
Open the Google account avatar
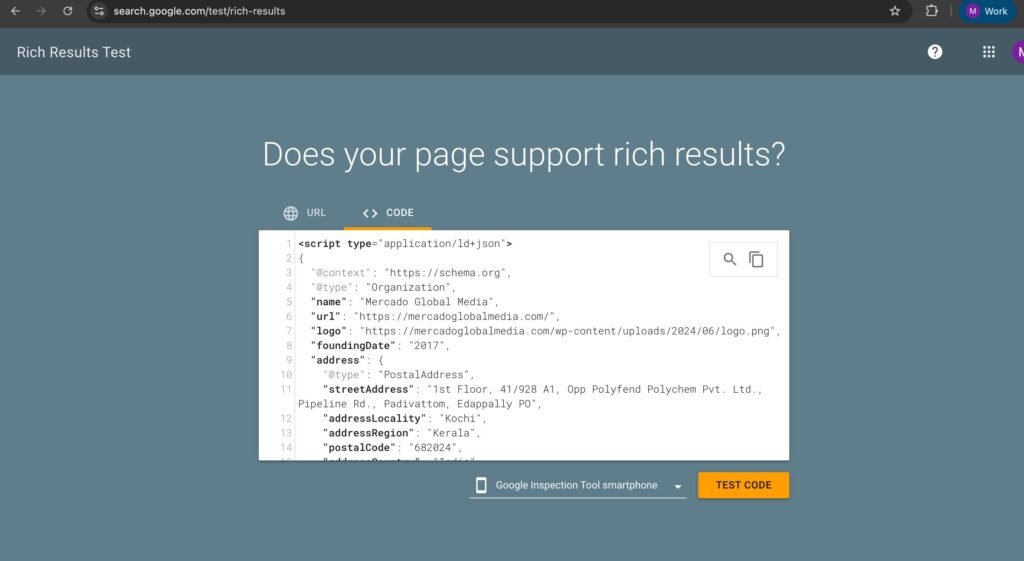[1018, 52]
